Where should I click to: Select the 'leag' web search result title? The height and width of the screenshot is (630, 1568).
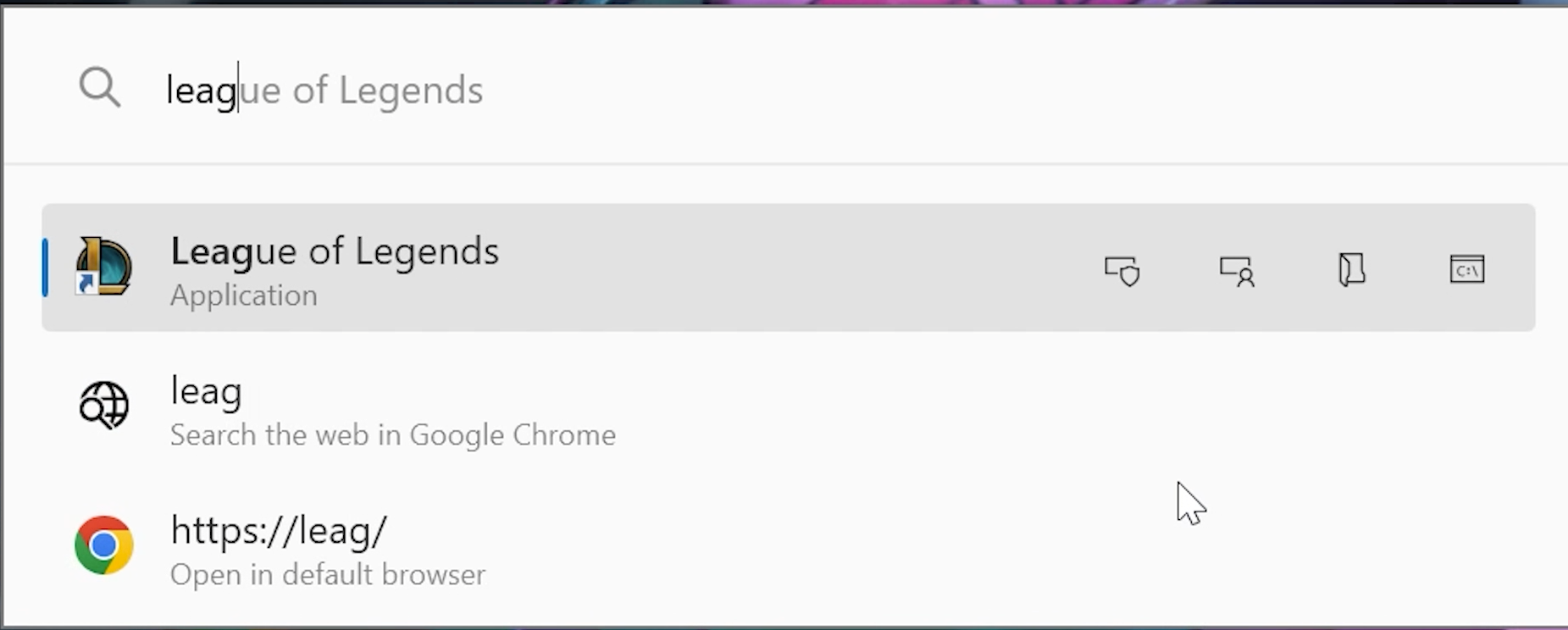[x=206, y=393]
